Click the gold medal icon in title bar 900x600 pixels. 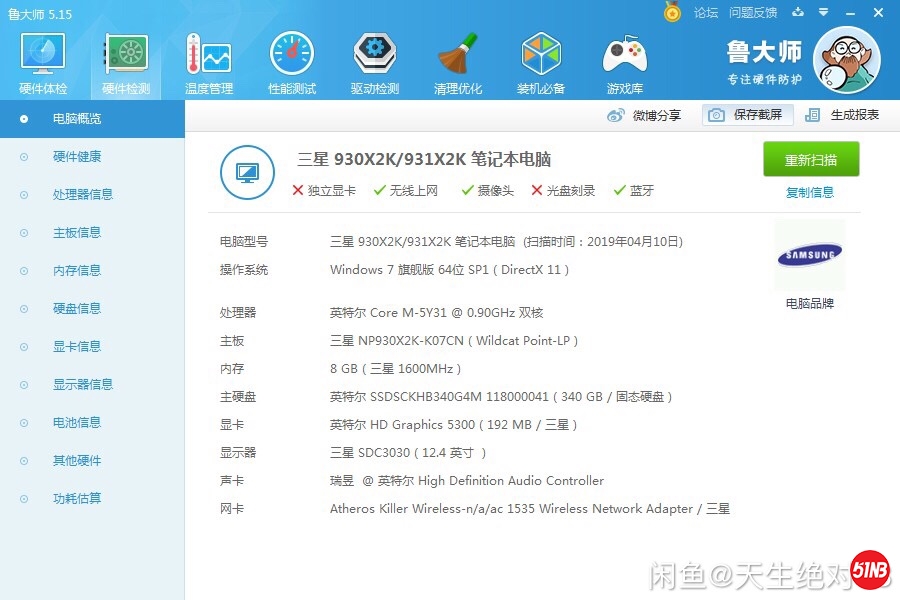coord(673,13)
